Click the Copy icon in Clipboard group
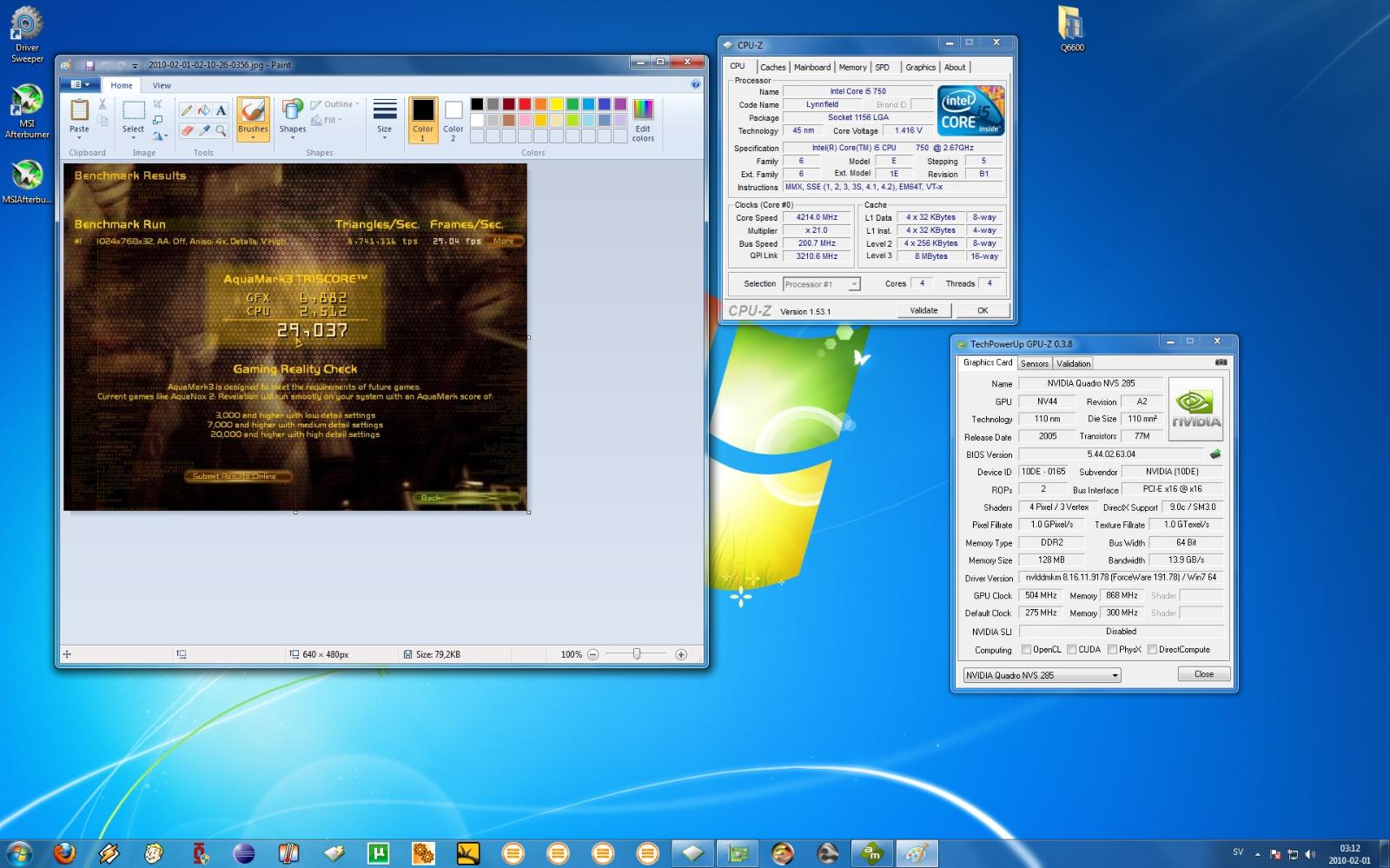 [103, 120]
